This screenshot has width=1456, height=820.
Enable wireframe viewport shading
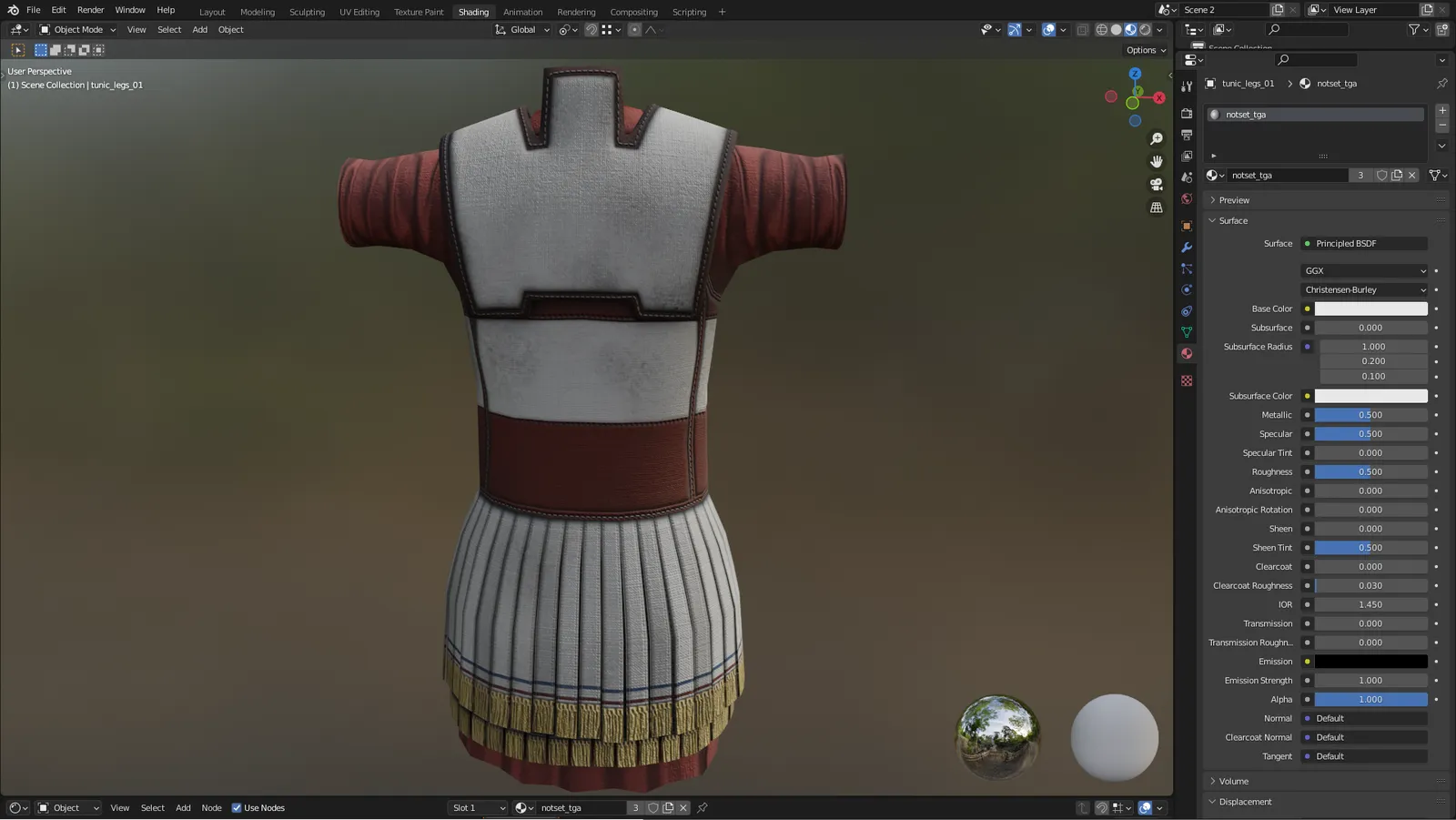[1101, 30]
